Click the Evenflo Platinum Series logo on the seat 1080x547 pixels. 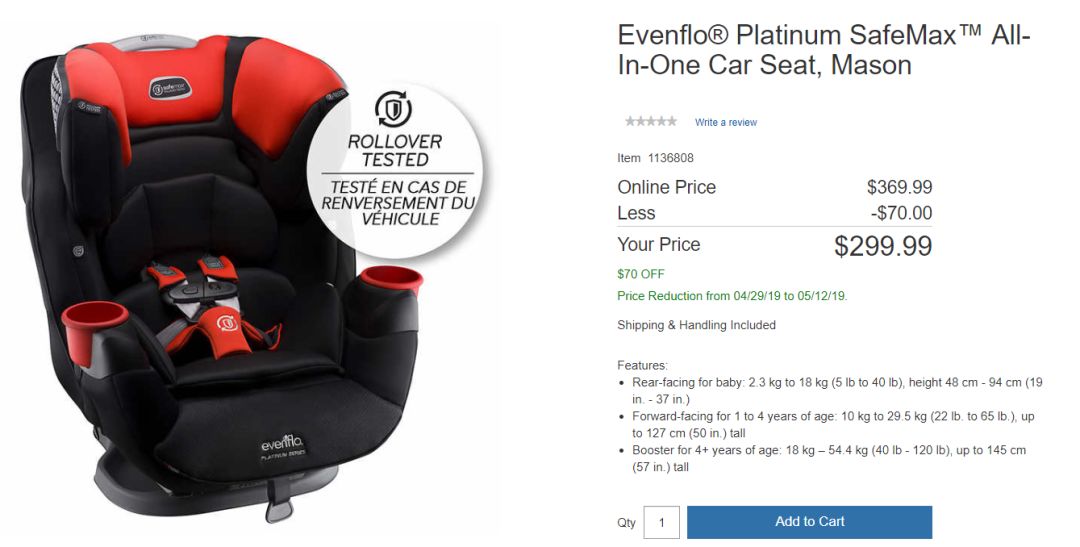point(283,447)
